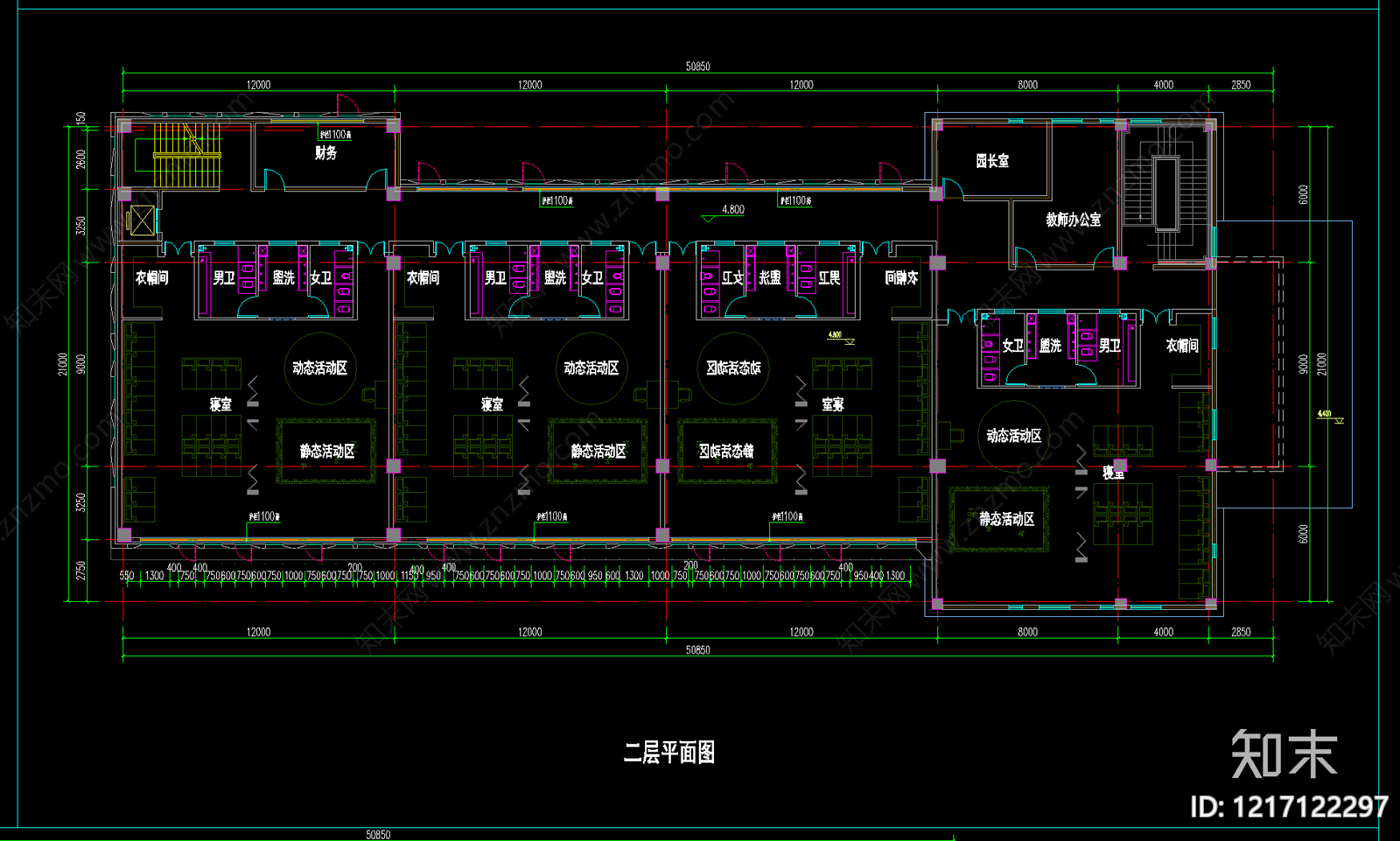Click the 2600 vertical dimension text
This screenshot has width=1400, height=841.
[x=81, y=159]
